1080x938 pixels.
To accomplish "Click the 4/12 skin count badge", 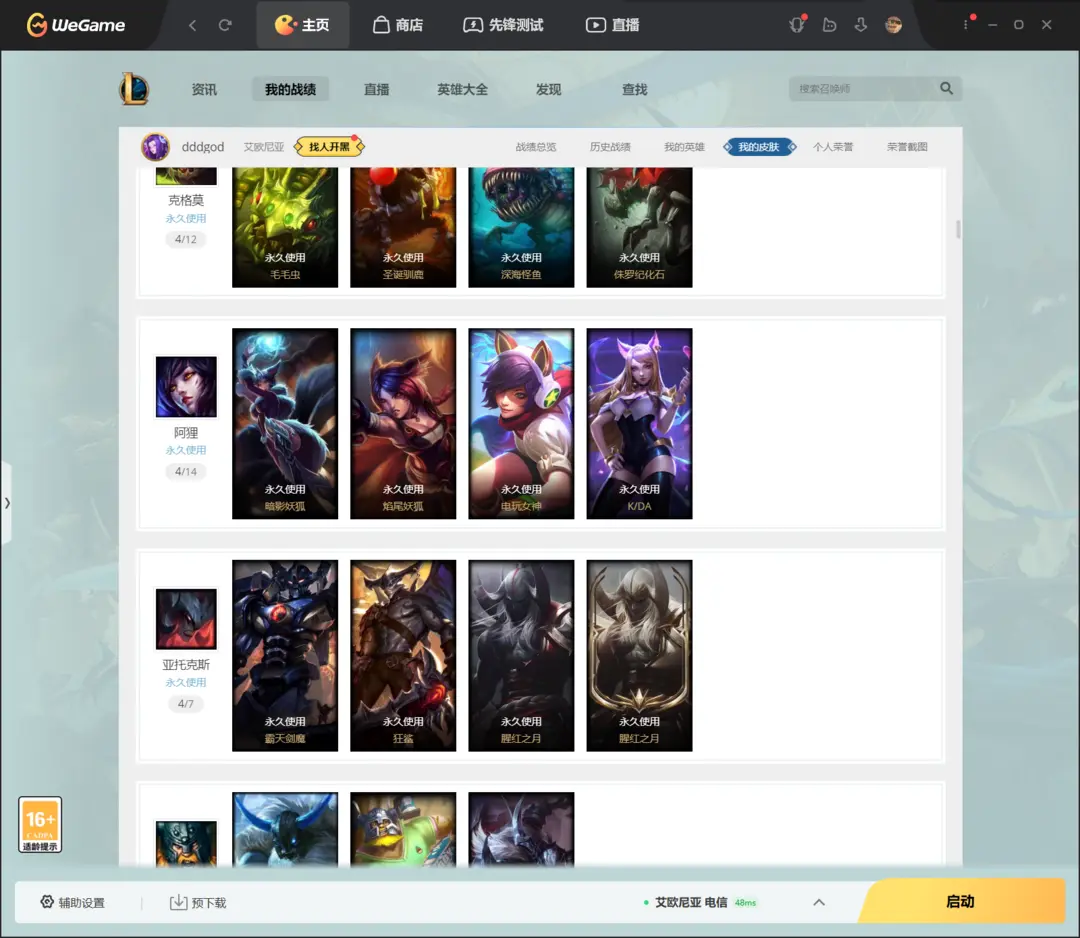I will [186, 239].
